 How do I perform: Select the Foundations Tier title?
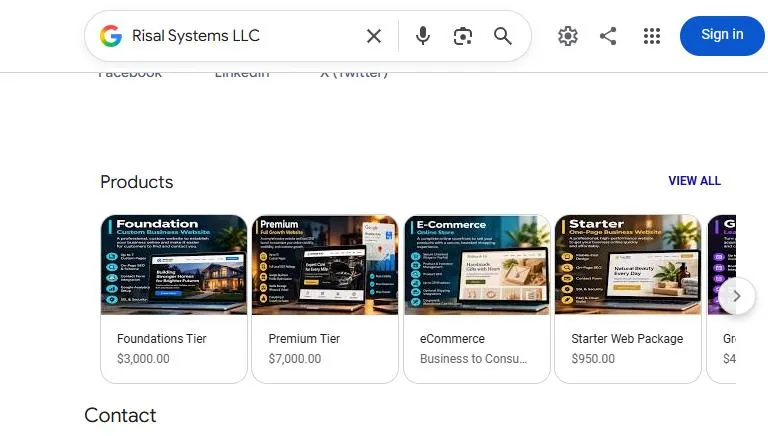tap(162, 339)
